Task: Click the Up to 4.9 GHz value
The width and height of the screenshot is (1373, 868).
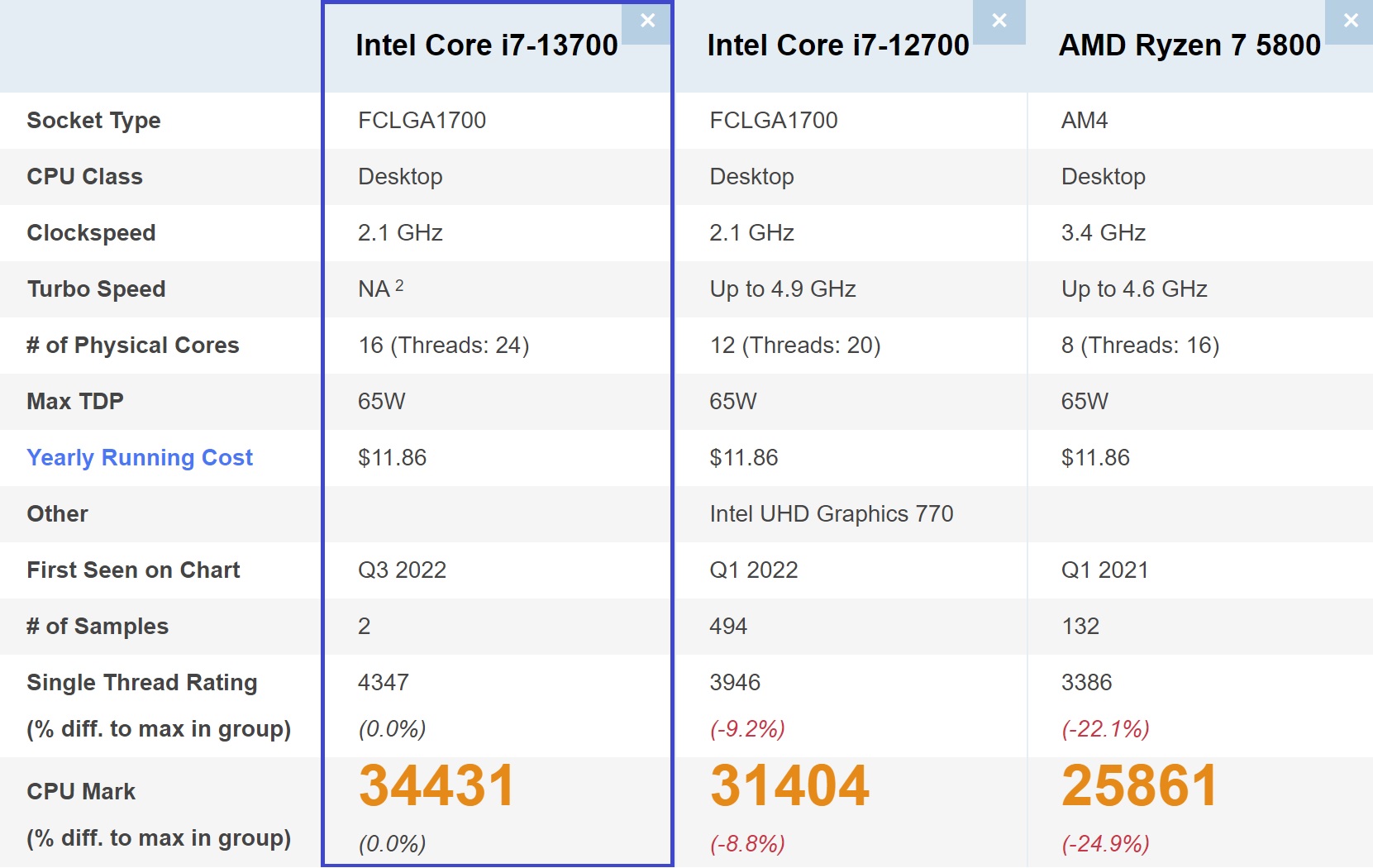Action: [782, 289]
